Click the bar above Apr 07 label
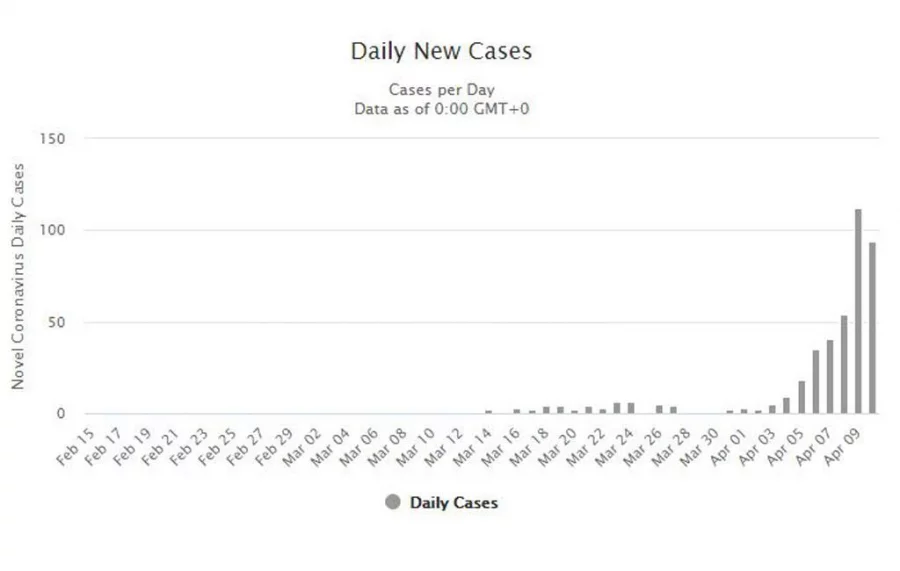Screen dimensions: 900x571 tap(830, 376)
